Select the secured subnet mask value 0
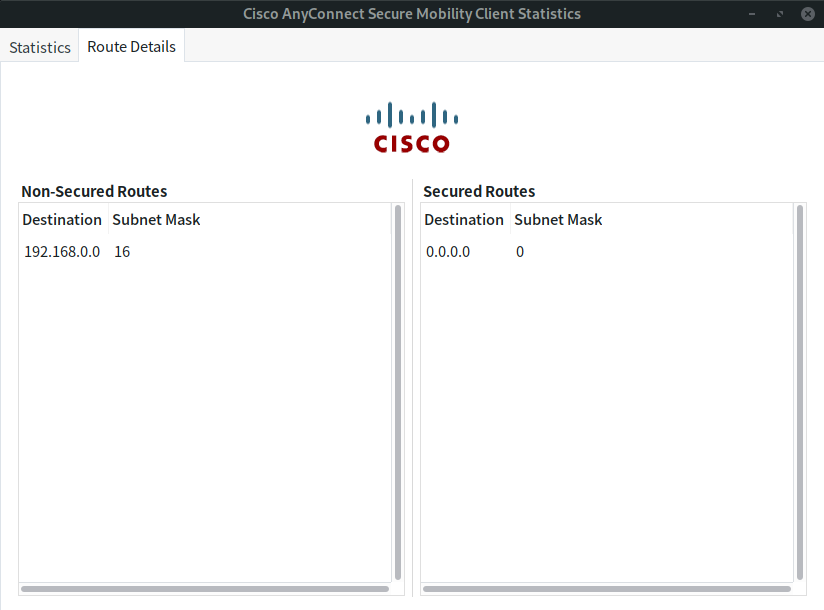This screenshot has height=610, width=824. click(520, 252)
